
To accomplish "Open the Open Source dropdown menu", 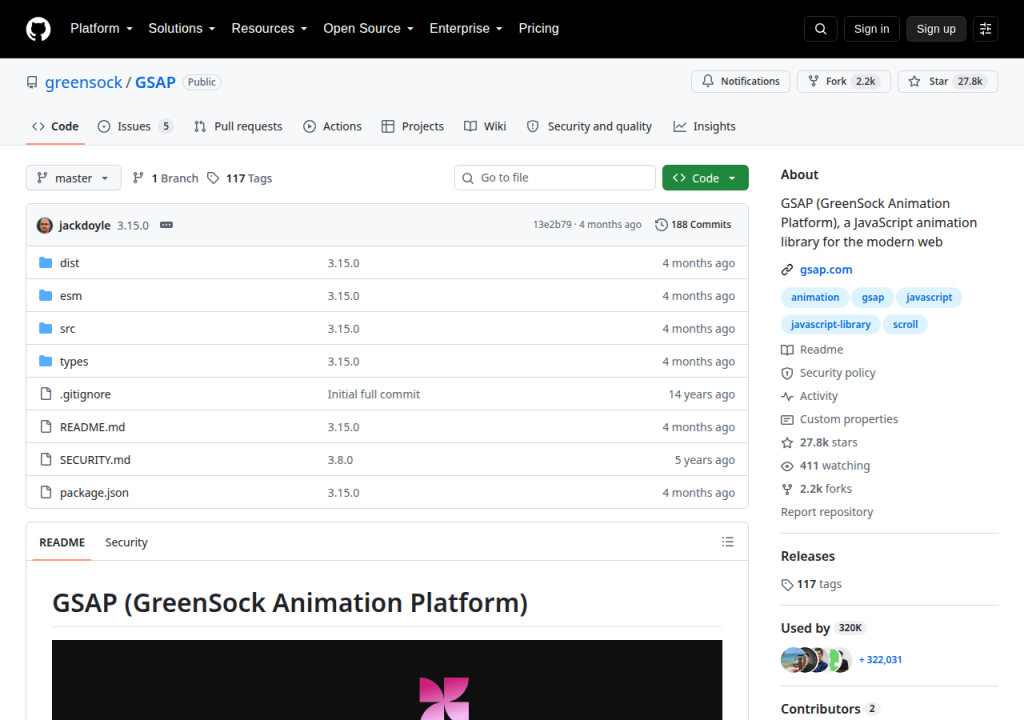I will pos(368,29).
